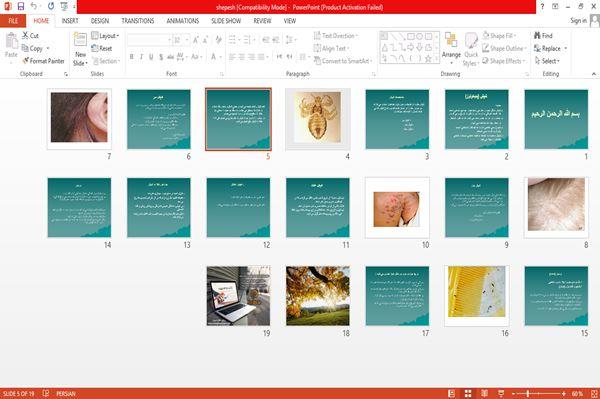Open the Select dropdown in Editing
This screenshot has height=399, width=600.
click(547, 61)
